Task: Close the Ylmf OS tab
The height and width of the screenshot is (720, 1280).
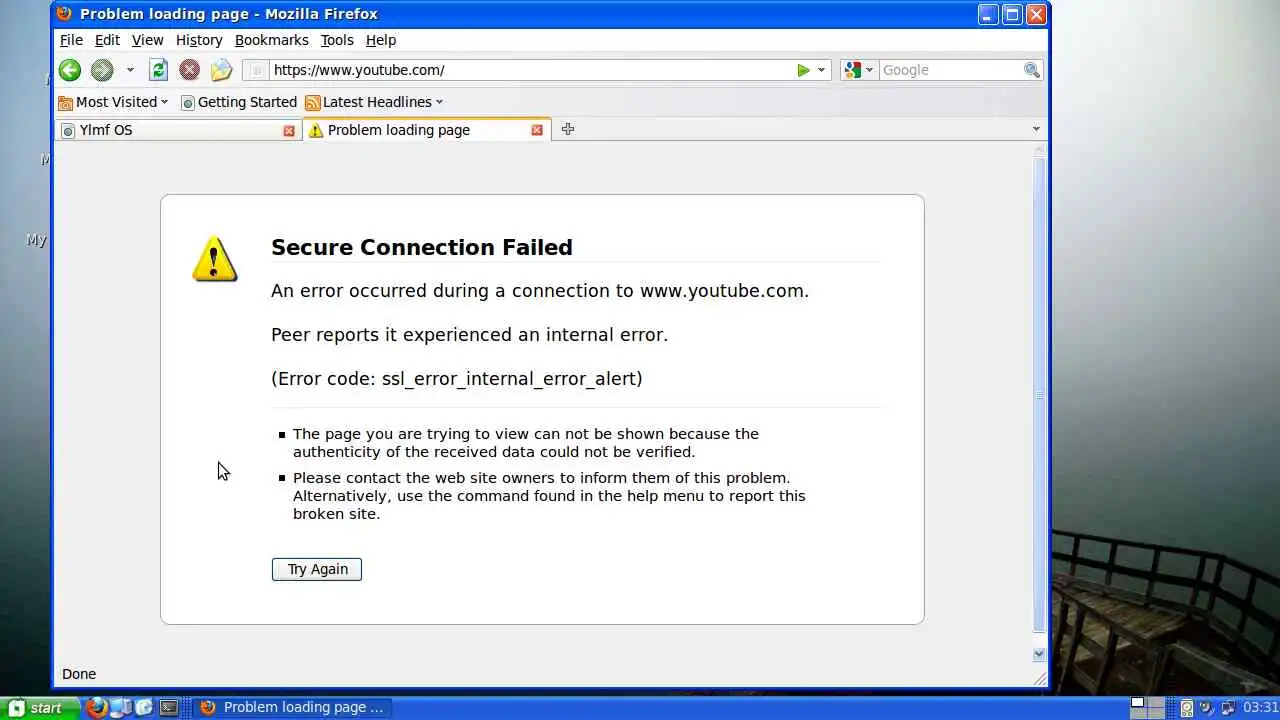Action: (289, 131)
